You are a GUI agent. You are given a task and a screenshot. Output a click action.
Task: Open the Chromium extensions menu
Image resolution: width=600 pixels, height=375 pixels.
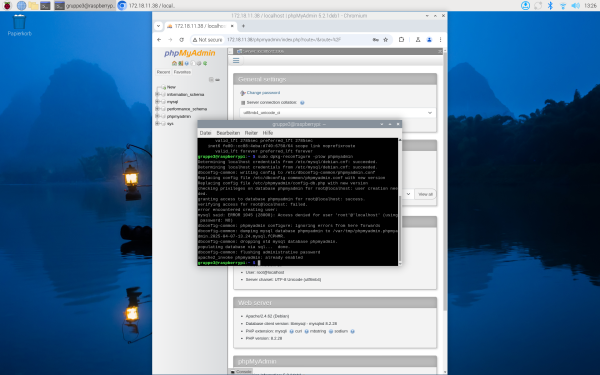[401, 39]
